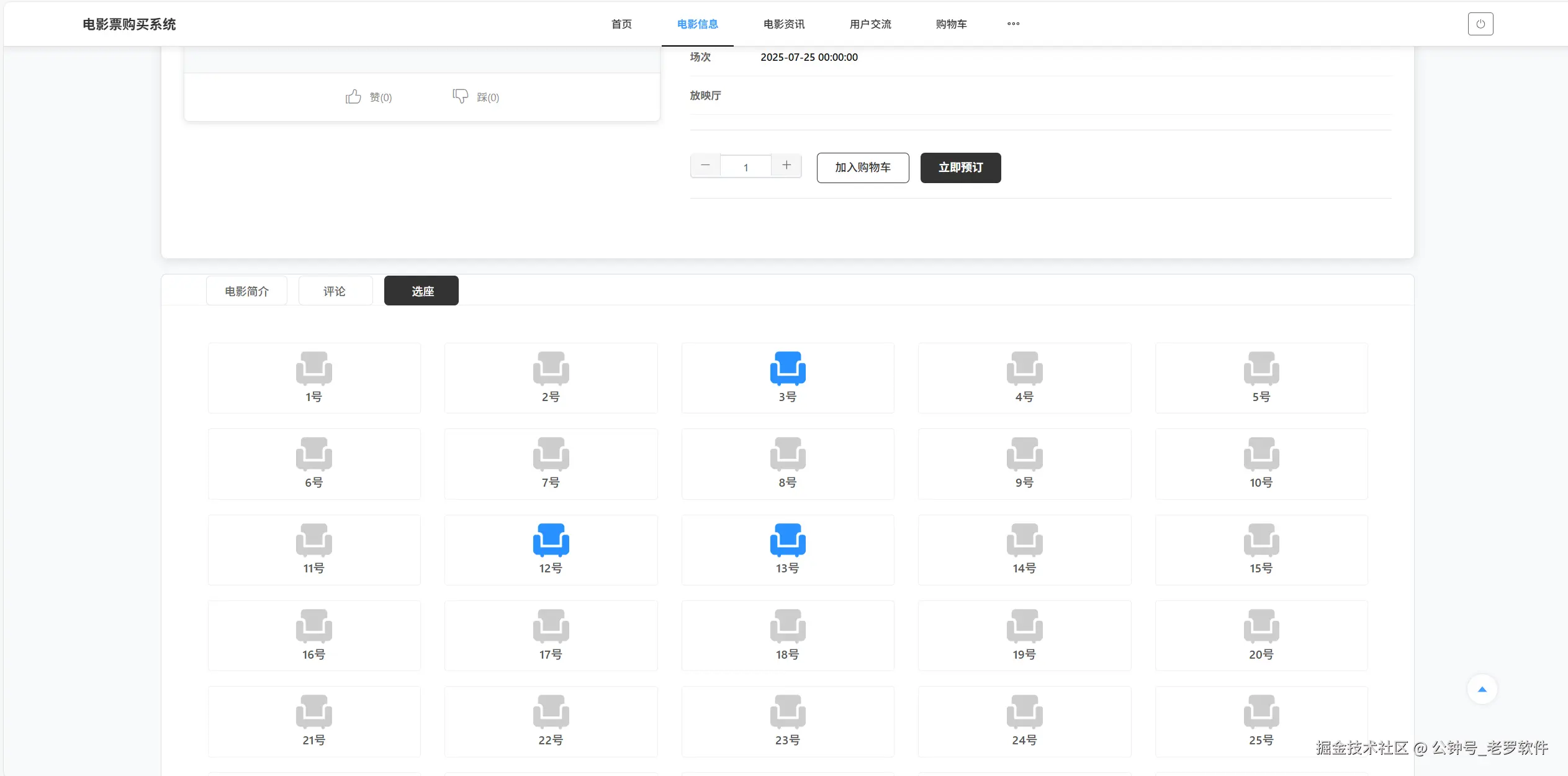Open the three-dots more menu
This screenshot has width=1568, height=776.
(1013, 24)
